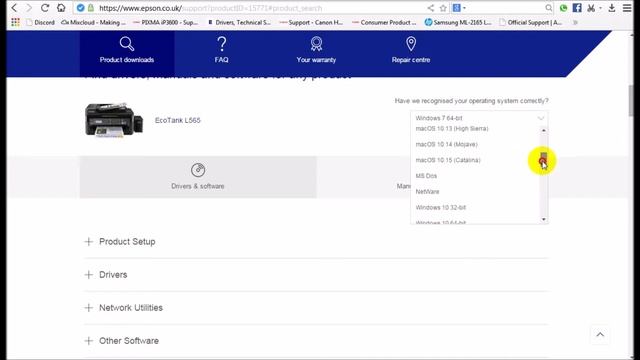The width and height of the screenshot is (640, 360).
Task: Select the Drivers & software tab
Action: click(x=198, y=177)
